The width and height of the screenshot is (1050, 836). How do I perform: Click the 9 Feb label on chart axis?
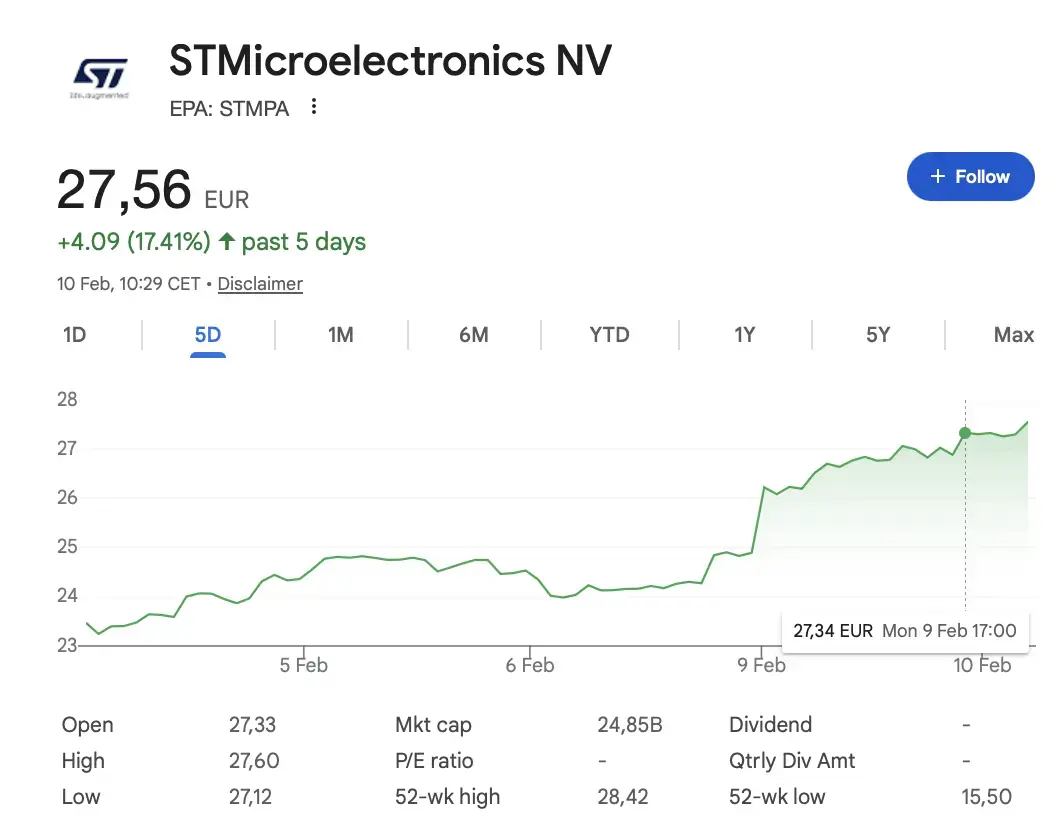pos(762,665)
